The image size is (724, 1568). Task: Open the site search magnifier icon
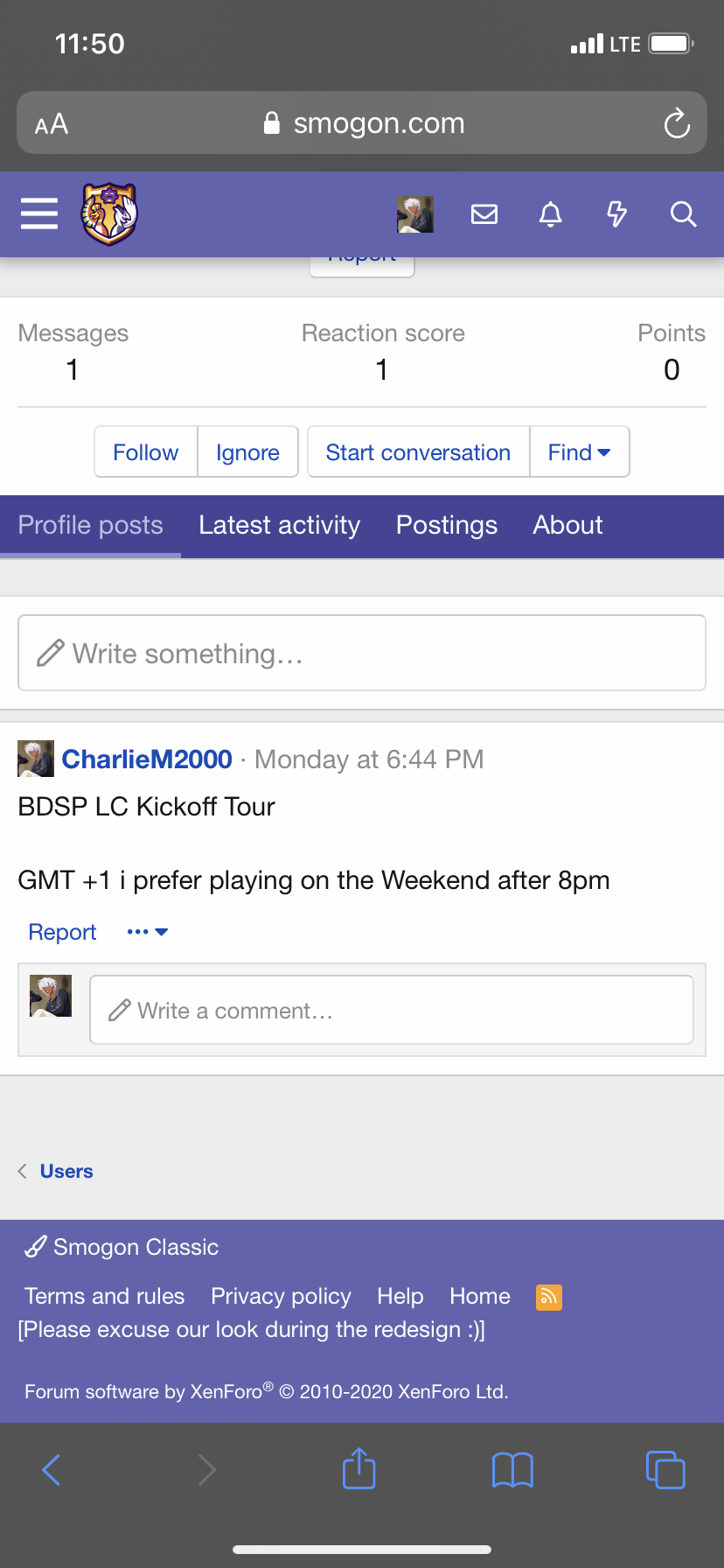(x=684, y=213)
